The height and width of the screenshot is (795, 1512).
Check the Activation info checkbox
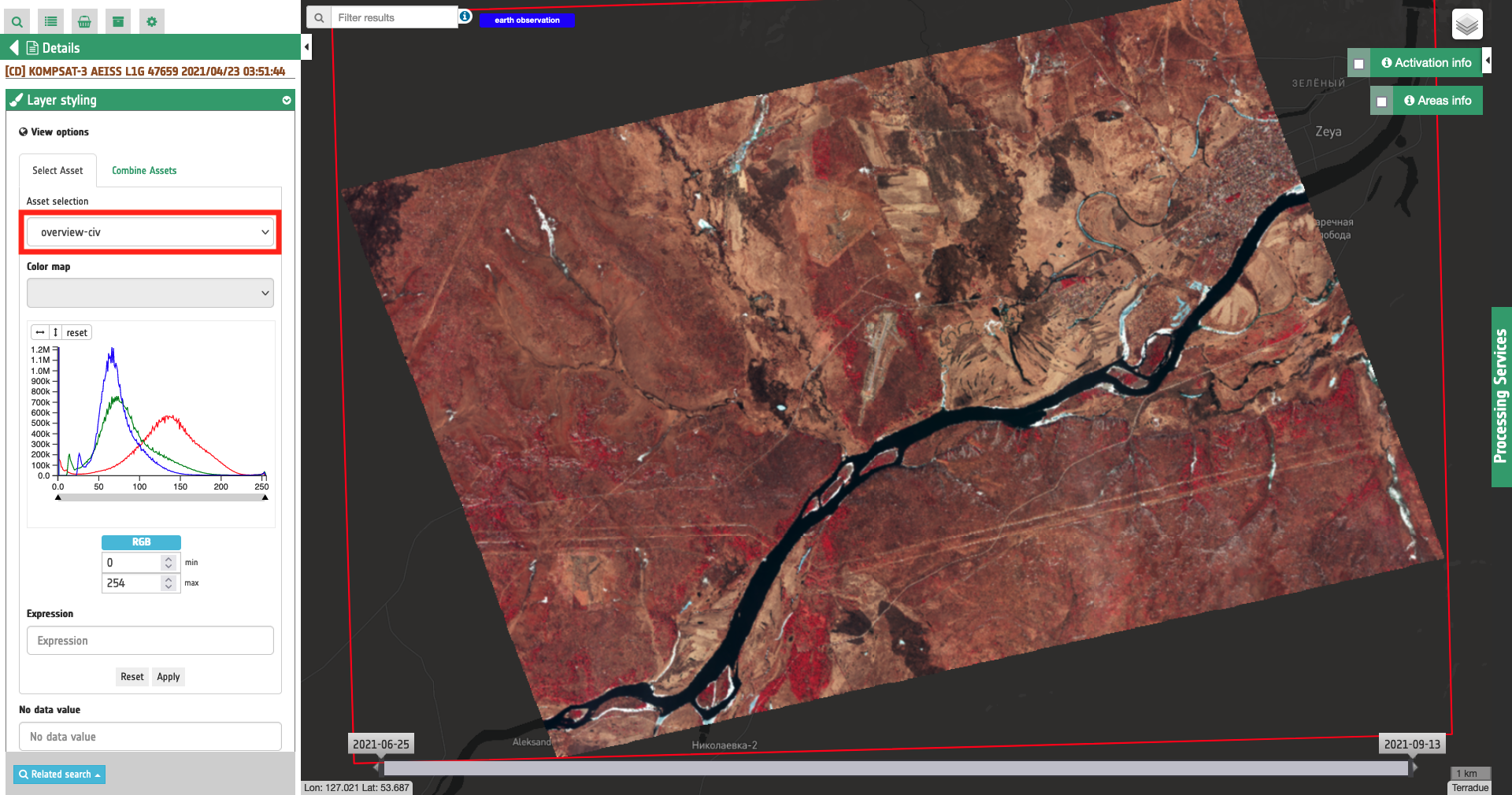tap(1358, 64)
